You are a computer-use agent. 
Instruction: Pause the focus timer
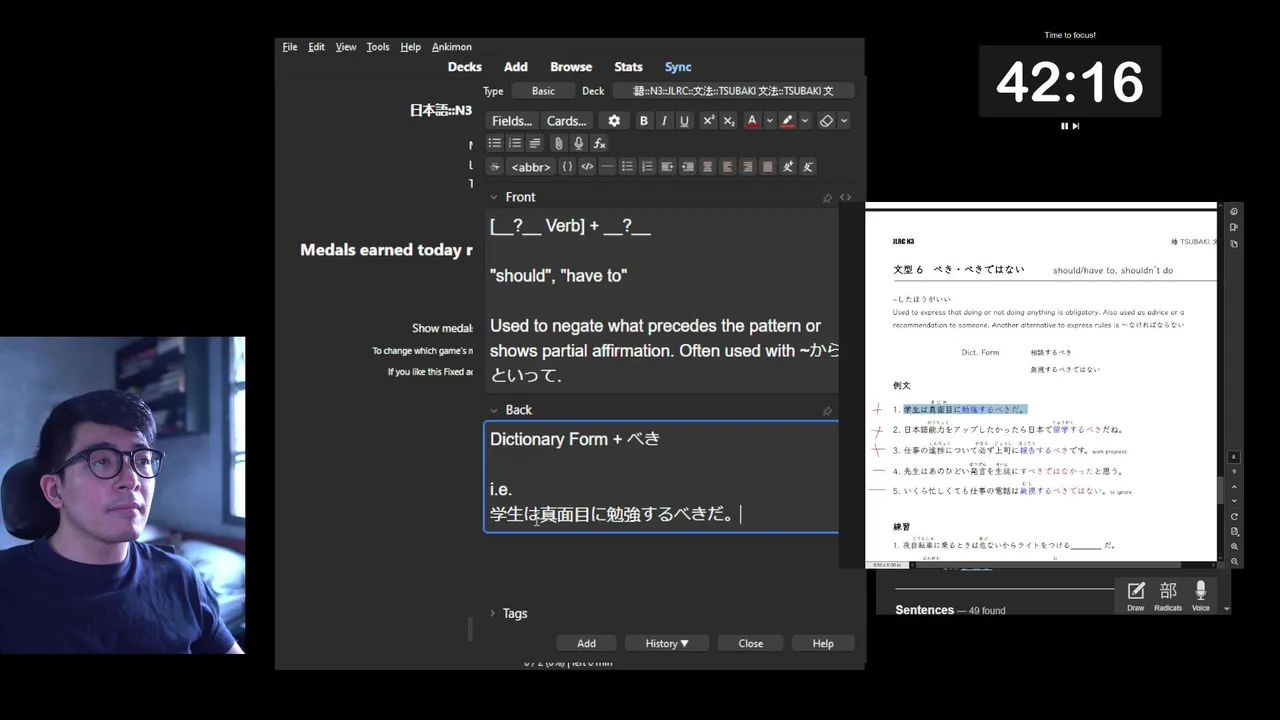tap(1064, 126)
